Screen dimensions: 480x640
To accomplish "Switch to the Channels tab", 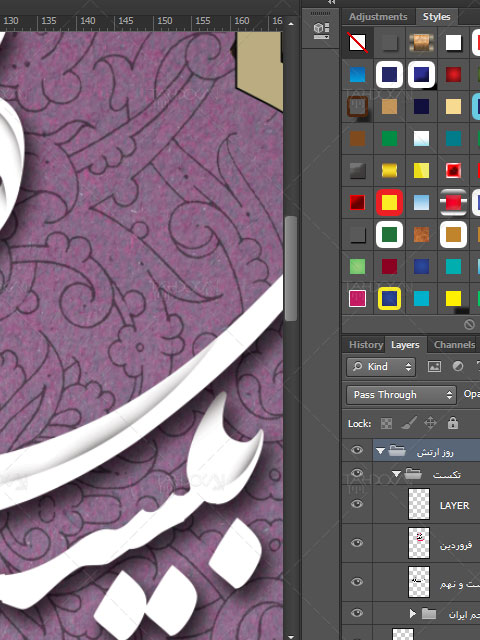I will 454,345.
